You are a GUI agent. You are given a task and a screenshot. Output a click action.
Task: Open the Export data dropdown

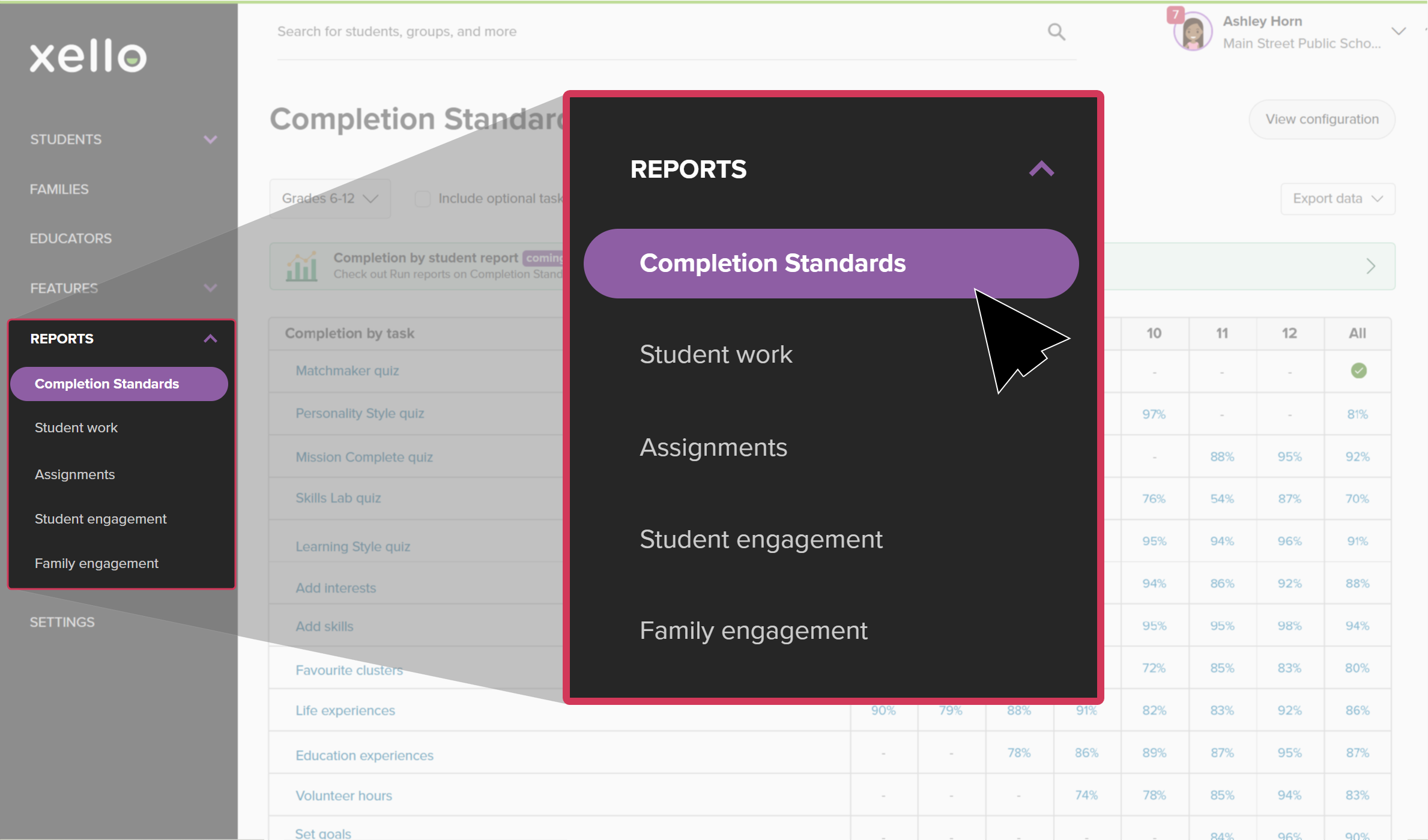click(1337, 199)
